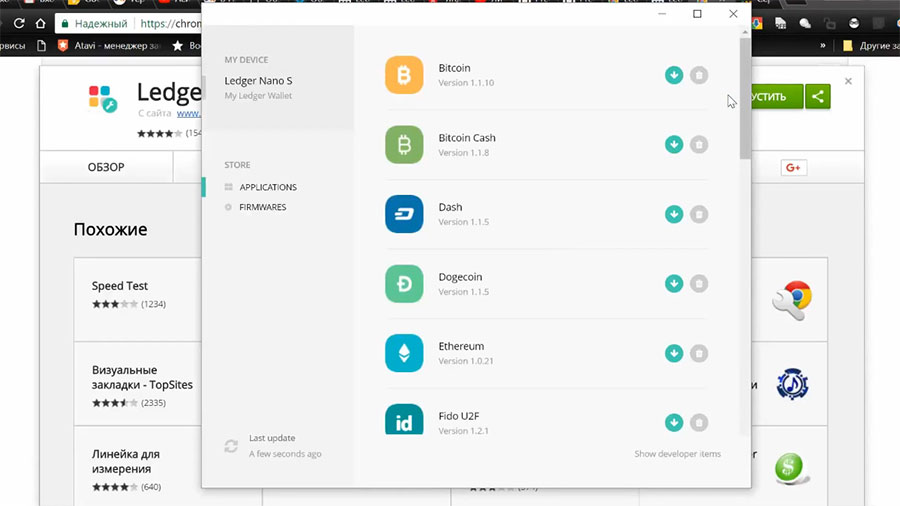Viewport: 900px width, 506px height.
Task: Close the Chrome web store overlay
Action: click(x=848, y=81)
